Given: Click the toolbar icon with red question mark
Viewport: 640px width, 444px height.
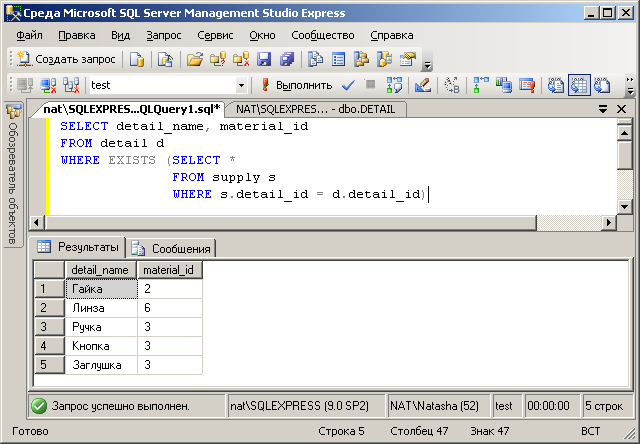Looking at the screenshot, I should (x=218, y=60).
